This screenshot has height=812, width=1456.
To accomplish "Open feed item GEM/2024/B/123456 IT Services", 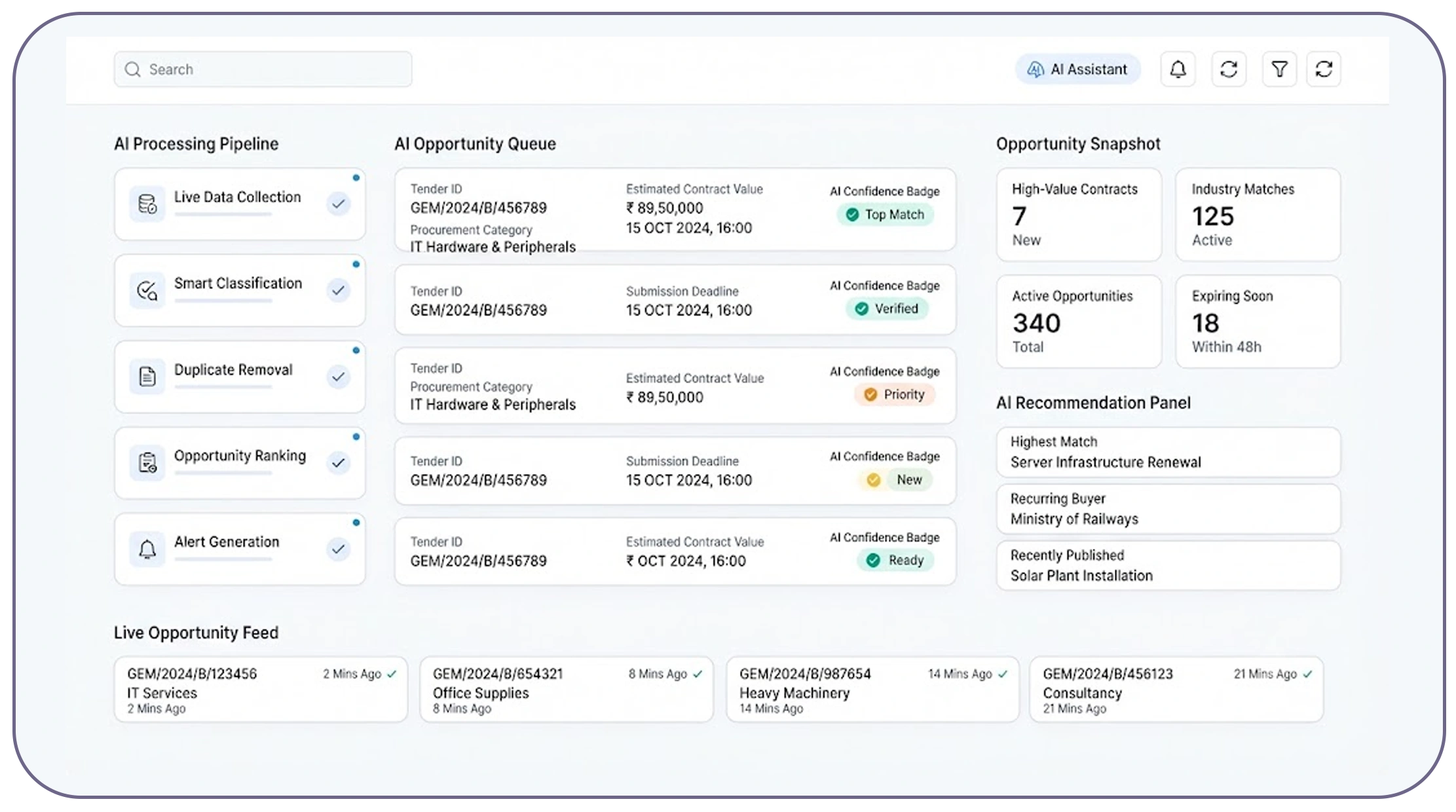I will 261,690.
